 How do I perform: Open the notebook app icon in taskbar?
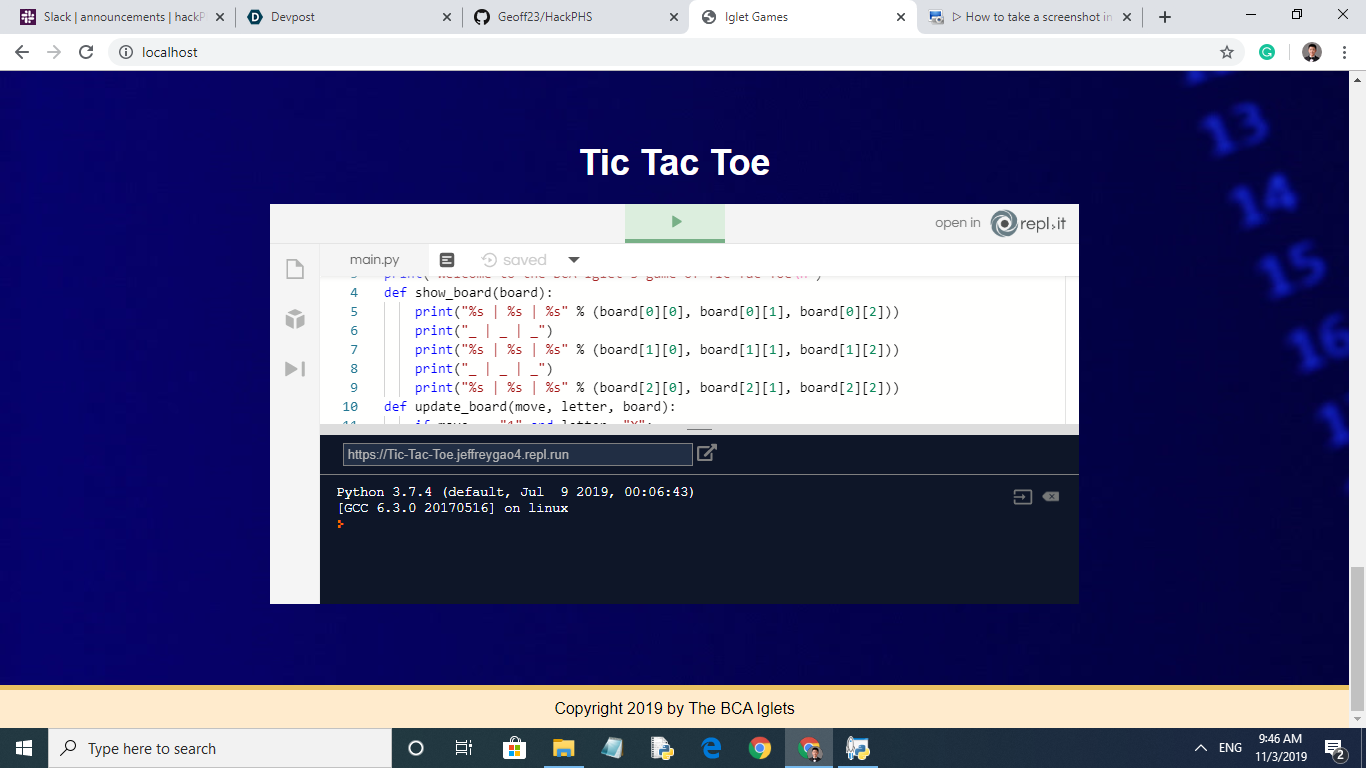coord(612,748)
